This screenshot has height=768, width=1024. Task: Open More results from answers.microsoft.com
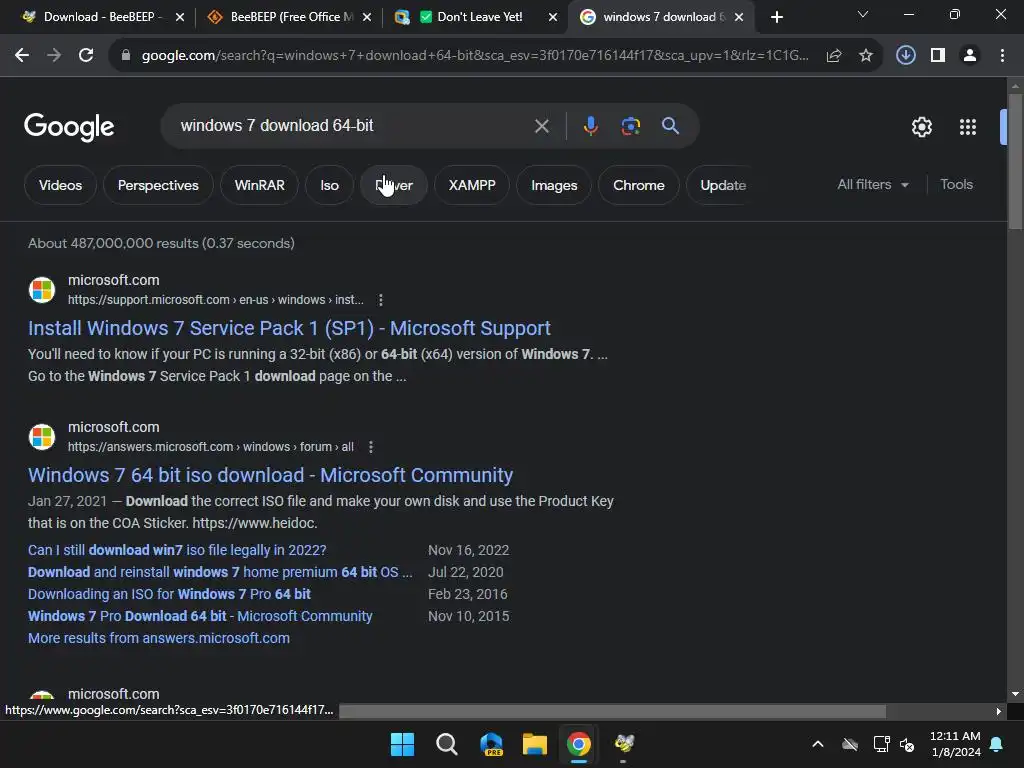click(x=159, y=638)
